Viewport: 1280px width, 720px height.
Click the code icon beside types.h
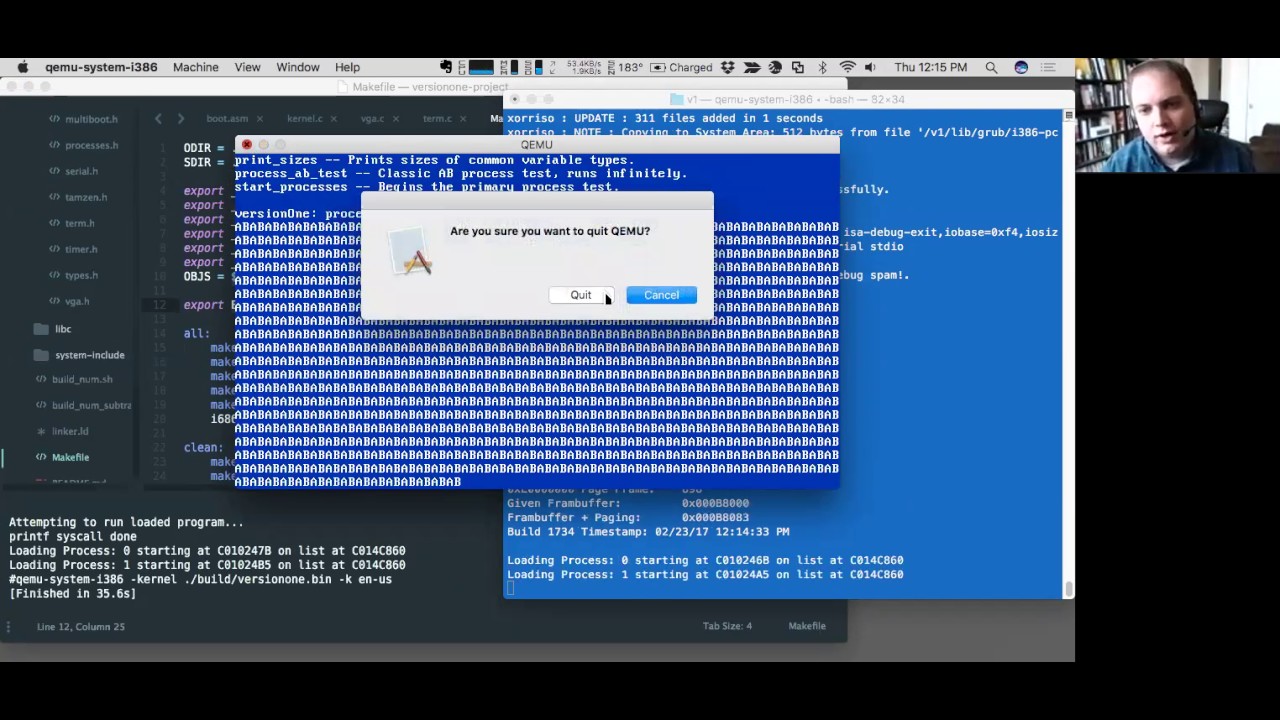[54, 275]
